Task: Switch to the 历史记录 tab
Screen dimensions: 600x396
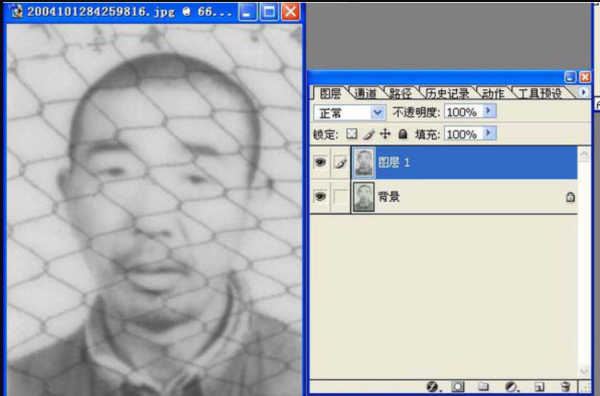Action: (x=447, y=93)
